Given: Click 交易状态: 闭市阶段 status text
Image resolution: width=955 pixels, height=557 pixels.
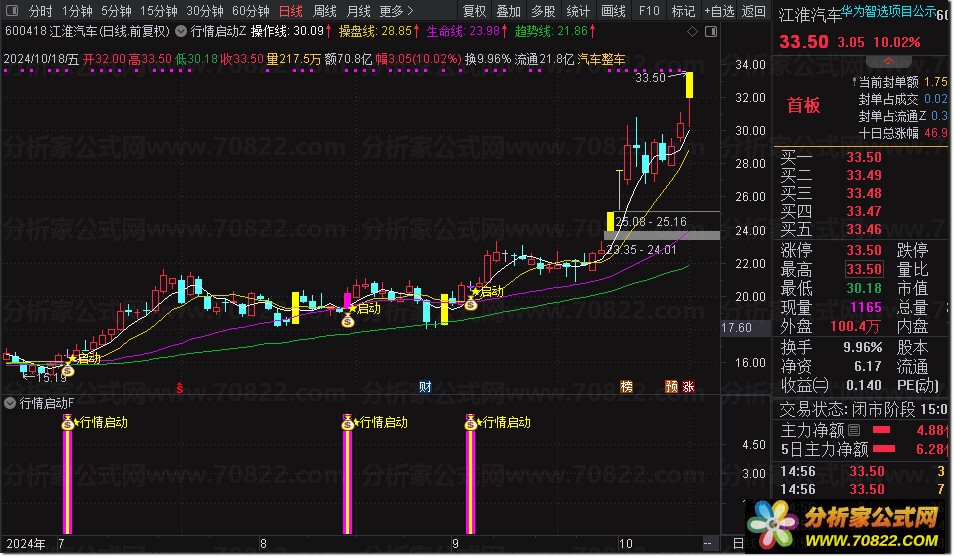Looking at the screenshot, I should 847,409.
